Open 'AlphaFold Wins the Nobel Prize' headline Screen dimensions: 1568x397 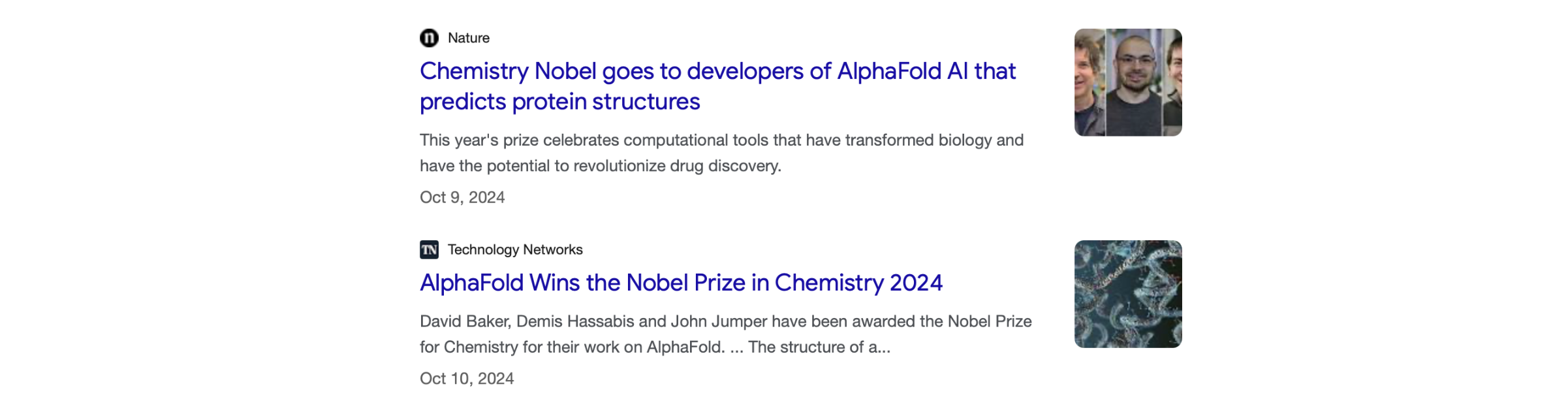point(681,283)
